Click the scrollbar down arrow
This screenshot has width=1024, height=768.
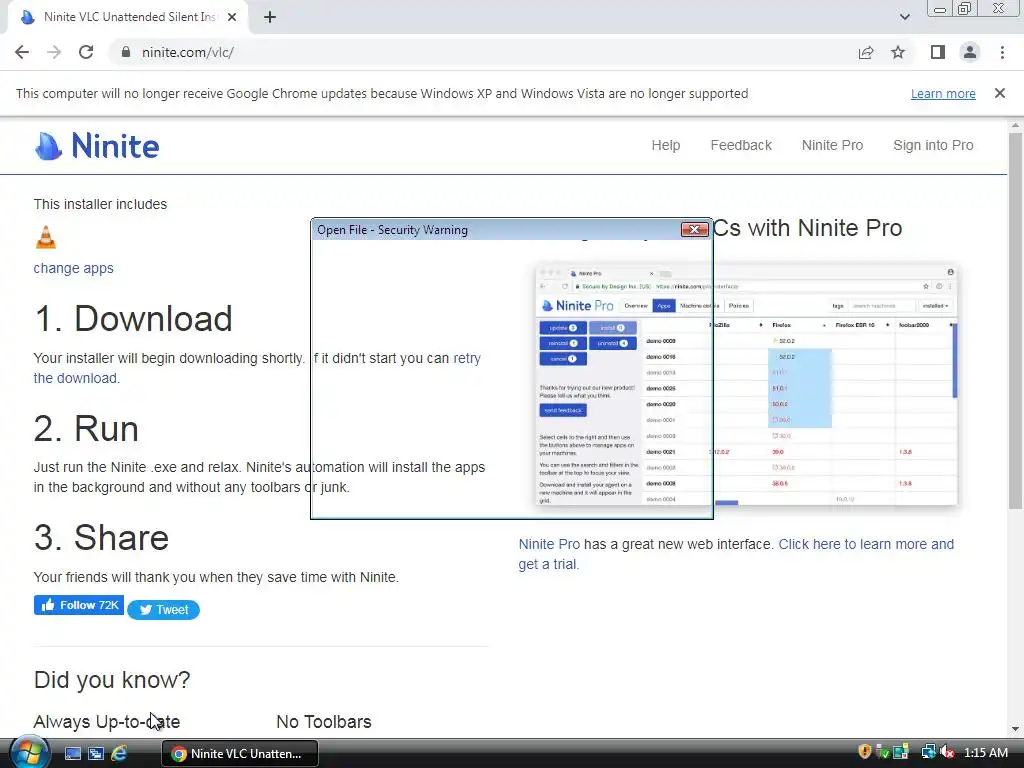1015,729
